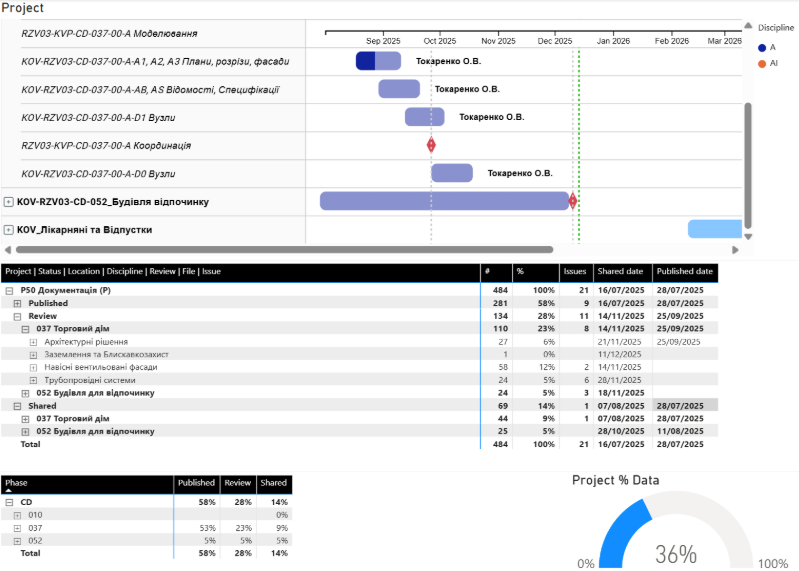This screenshot has height=571, width=799.
Task: Expand the Published status row with 281 items
Action: (17, 303)
